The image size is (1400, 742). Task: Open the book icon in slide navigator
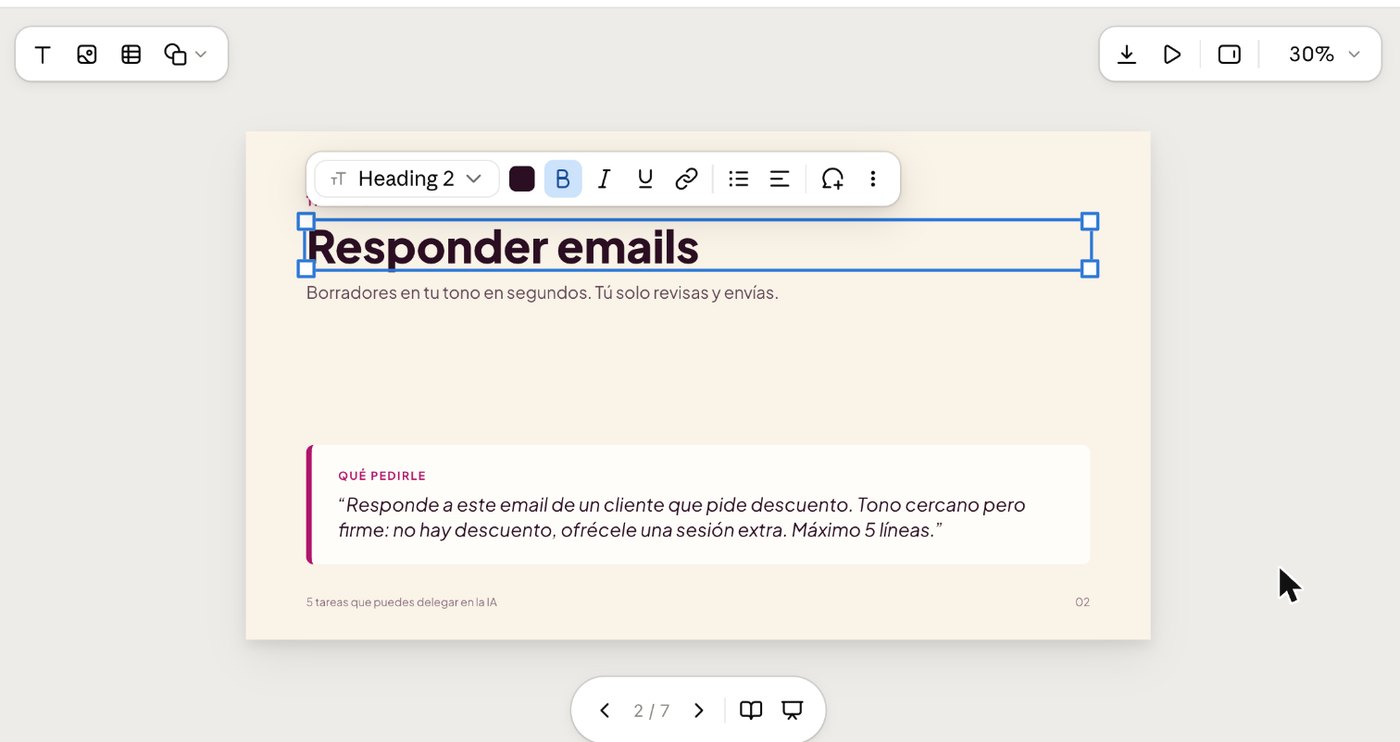751,710
